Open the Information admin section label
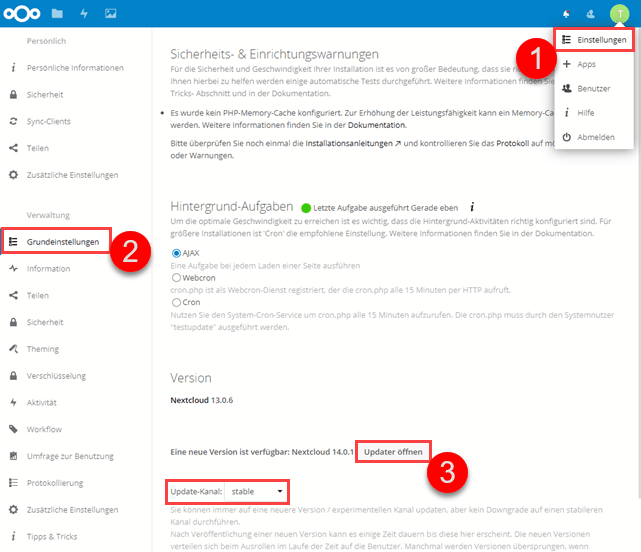The image size is (641, 552). [x=49, y=269]
